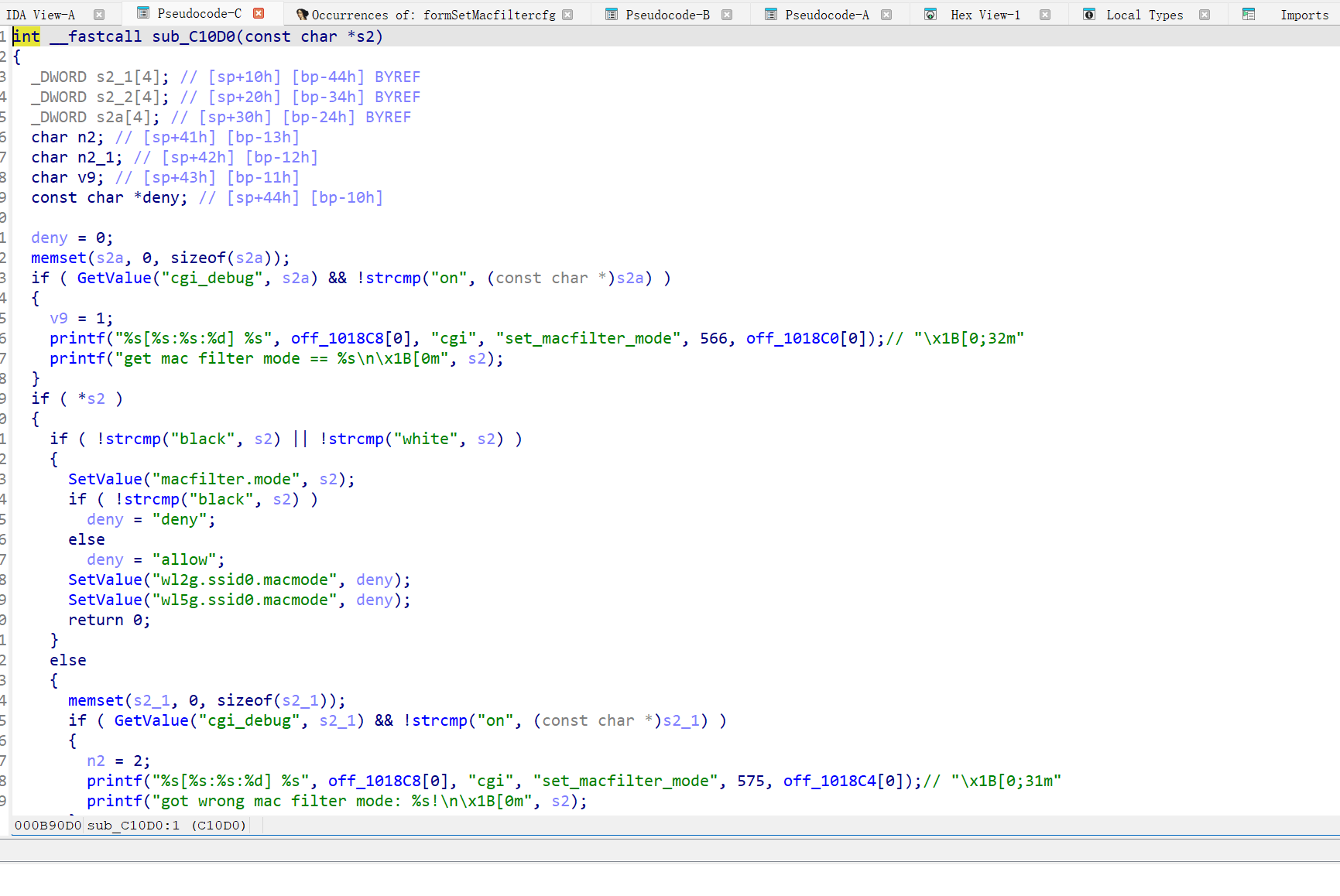Image resolution: width=1340 pixels, height=896 pixels.
Task: Select s2_1[4] in its _DWORD declaration
Action: 129,77
